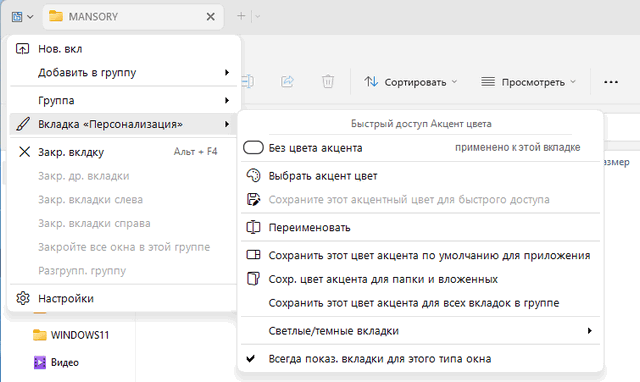The image size is (640, 382).
Task: Save accent color as default for application
Action: point(420,255)
